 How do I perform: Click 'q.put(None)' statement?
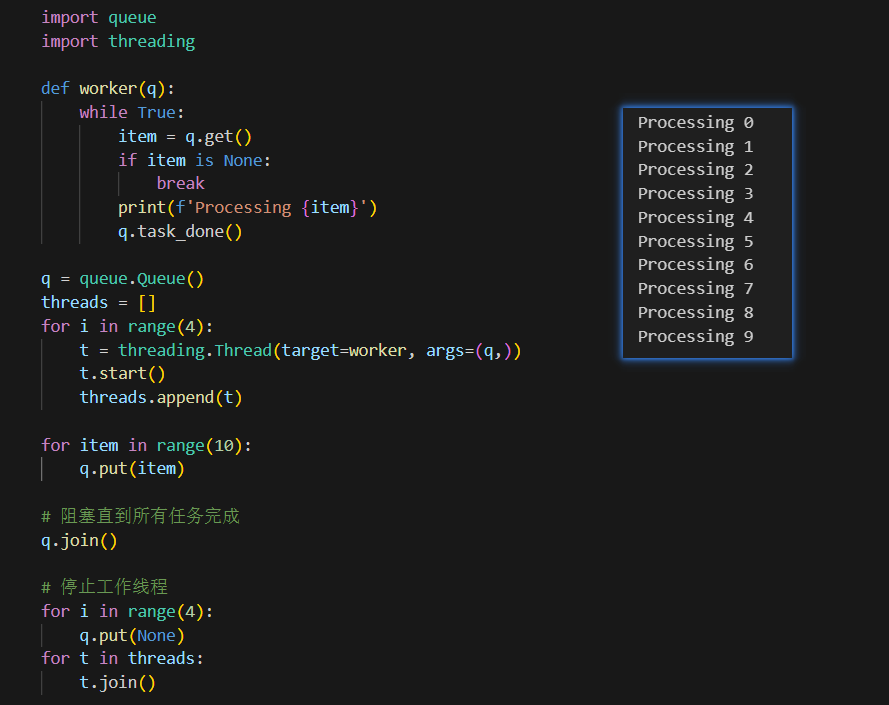[x=132, y=635]
